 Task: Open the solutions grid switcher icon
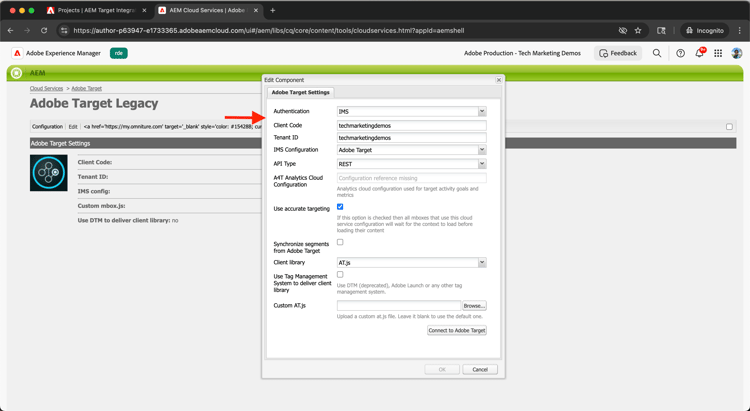point(718,53)
